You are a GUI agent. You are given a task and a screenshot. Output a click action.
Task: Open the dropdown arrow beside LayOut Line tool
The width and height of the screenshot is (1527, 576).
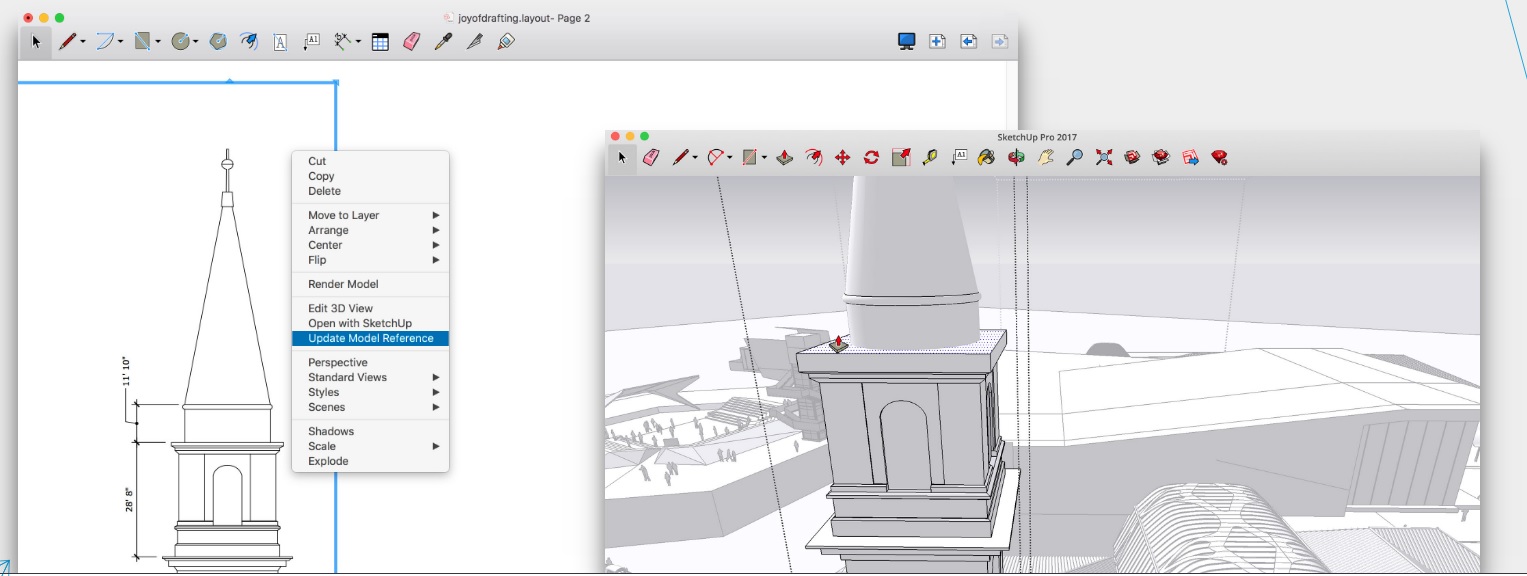83,42
